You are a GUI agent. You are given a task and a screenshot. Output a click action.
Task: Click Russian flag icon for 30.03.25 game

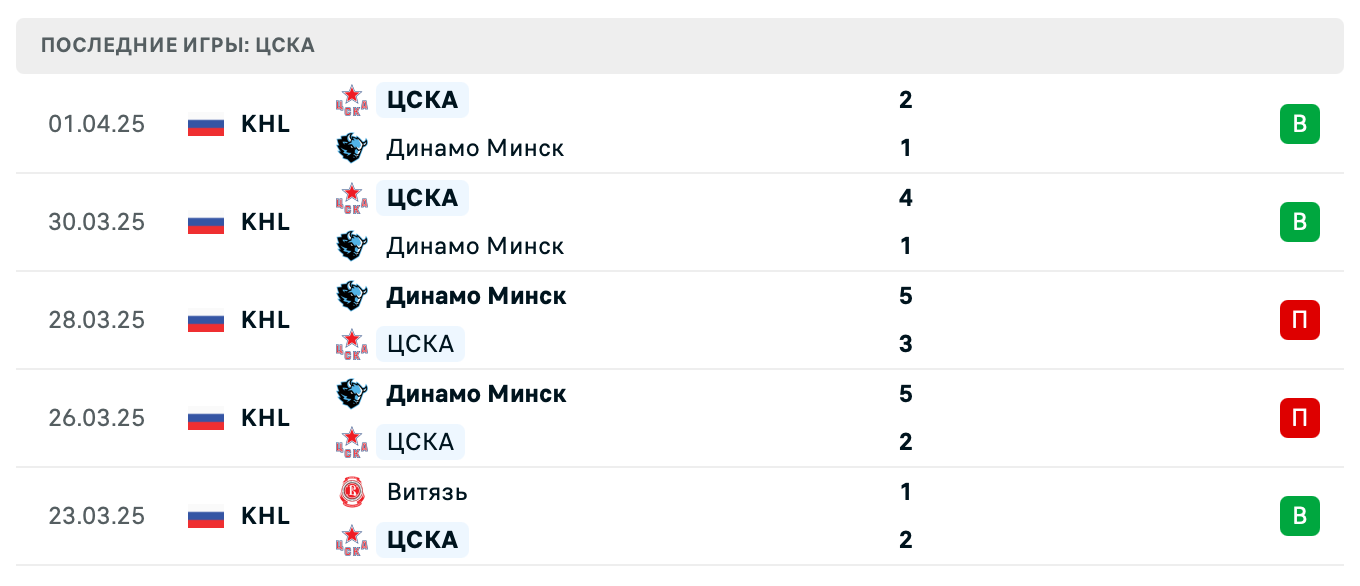[206, 222]
